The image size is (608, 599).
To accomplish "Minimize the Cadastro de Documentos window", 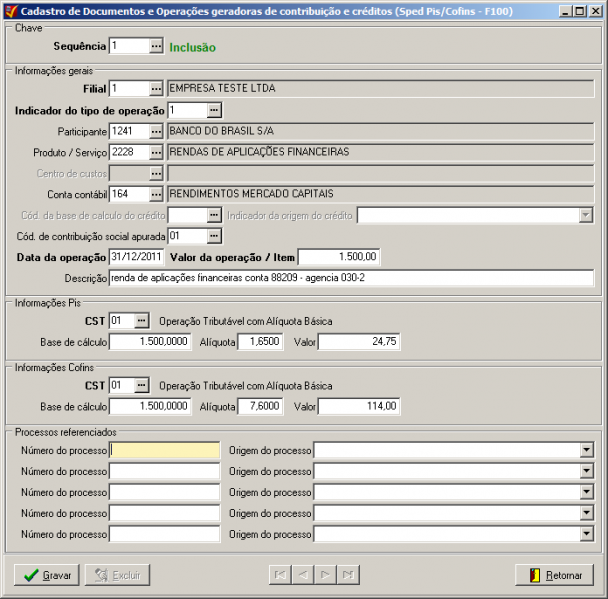I will click(566, 11).
